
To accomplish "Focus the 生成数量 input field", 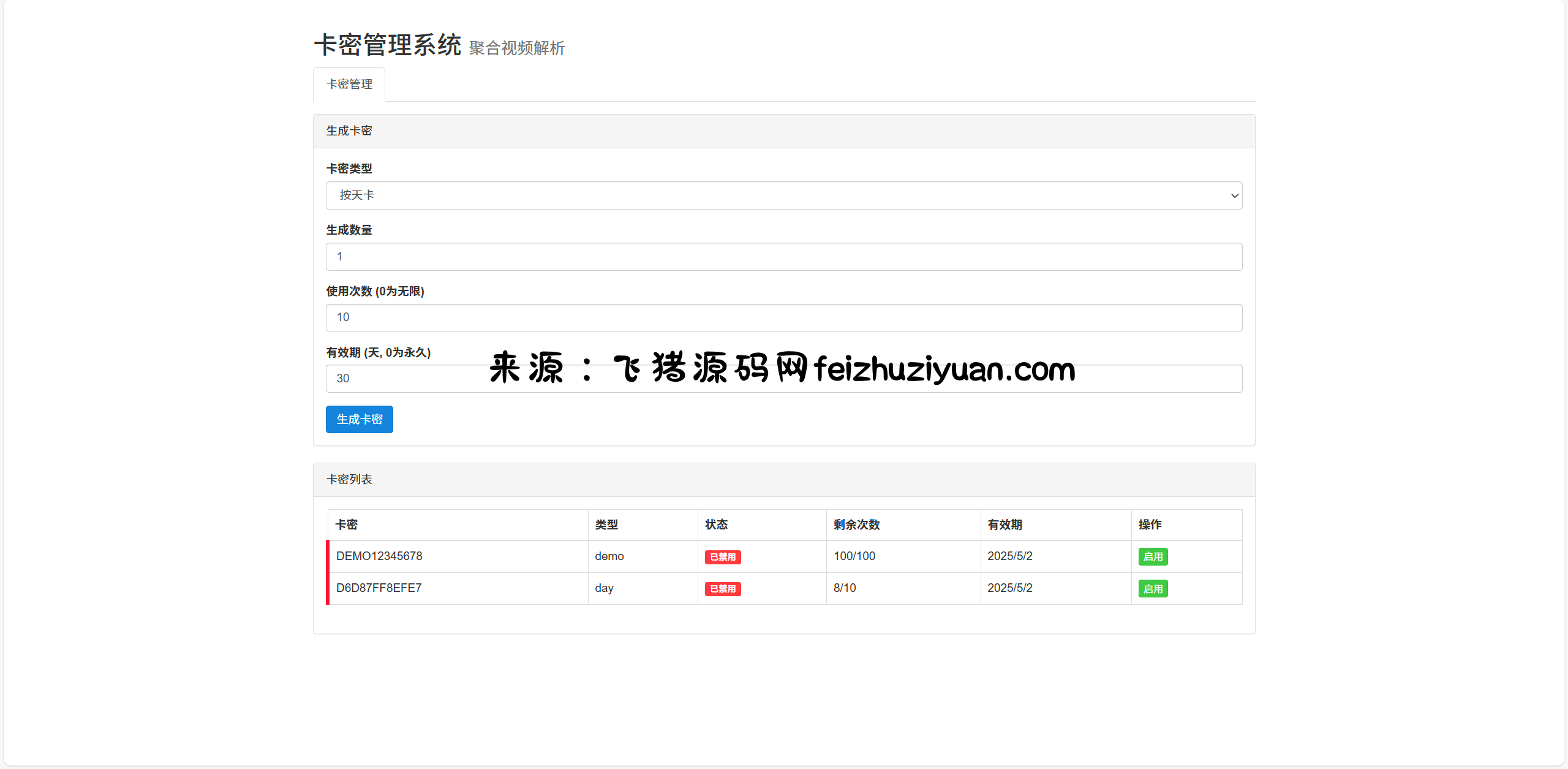I will pos(783,257).
